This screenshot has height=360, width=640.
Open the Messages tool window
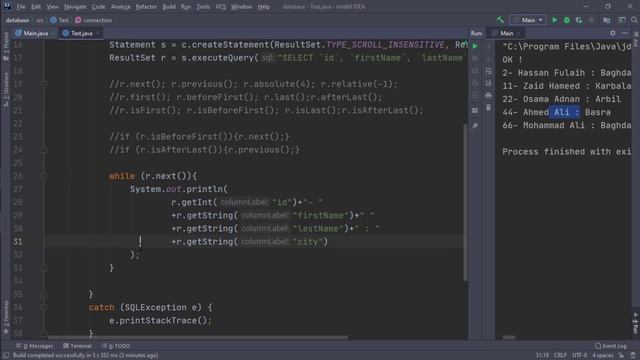35,346
